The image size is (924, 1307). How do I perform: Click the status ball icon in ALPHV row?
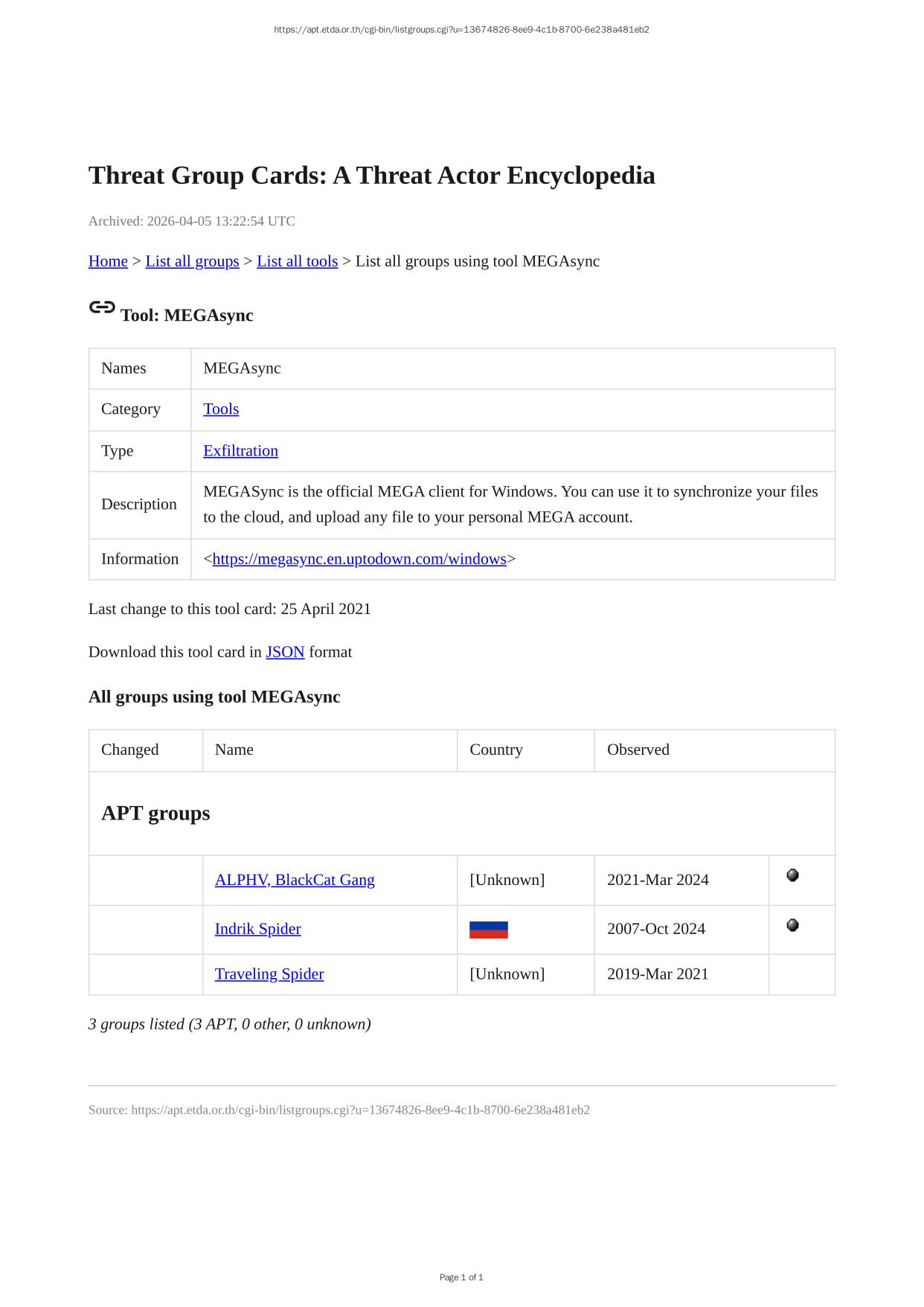tap(792, 875)
